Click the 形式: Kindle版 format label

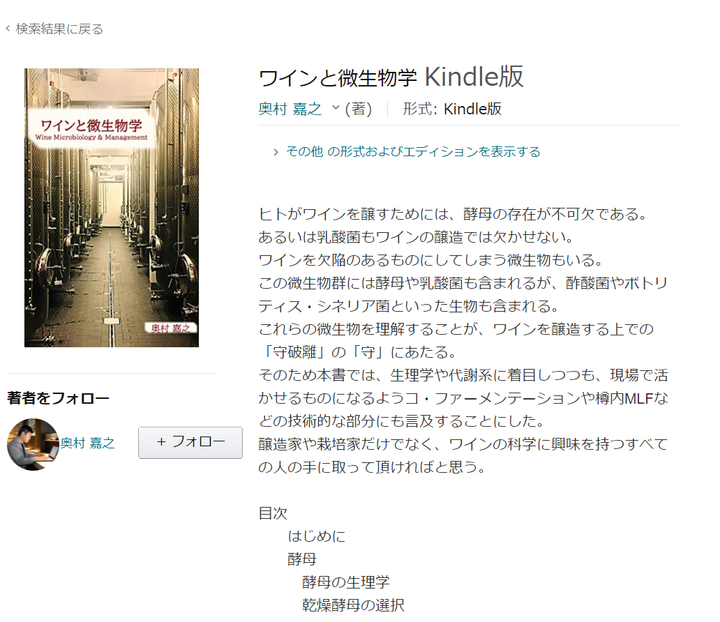click(452, 109)
